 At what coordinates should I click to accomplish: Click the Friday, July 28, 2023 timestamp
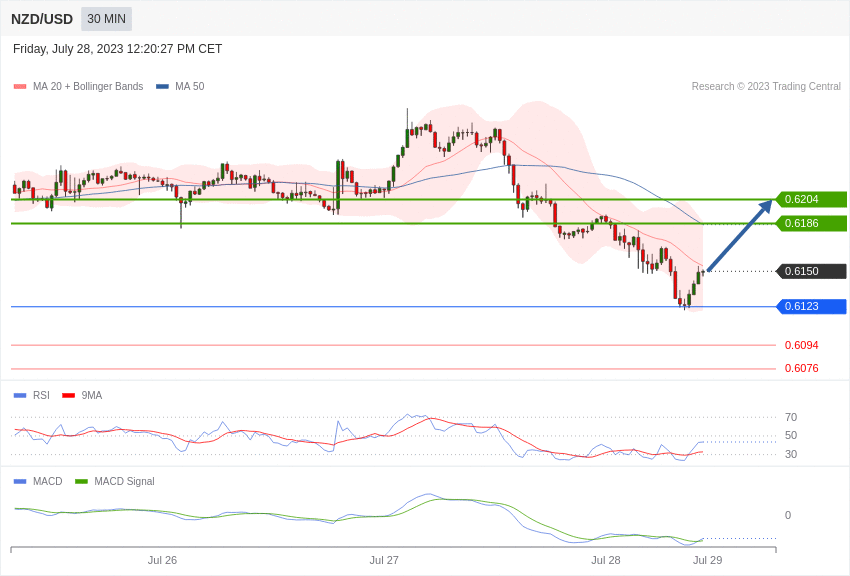coord(117,49)
